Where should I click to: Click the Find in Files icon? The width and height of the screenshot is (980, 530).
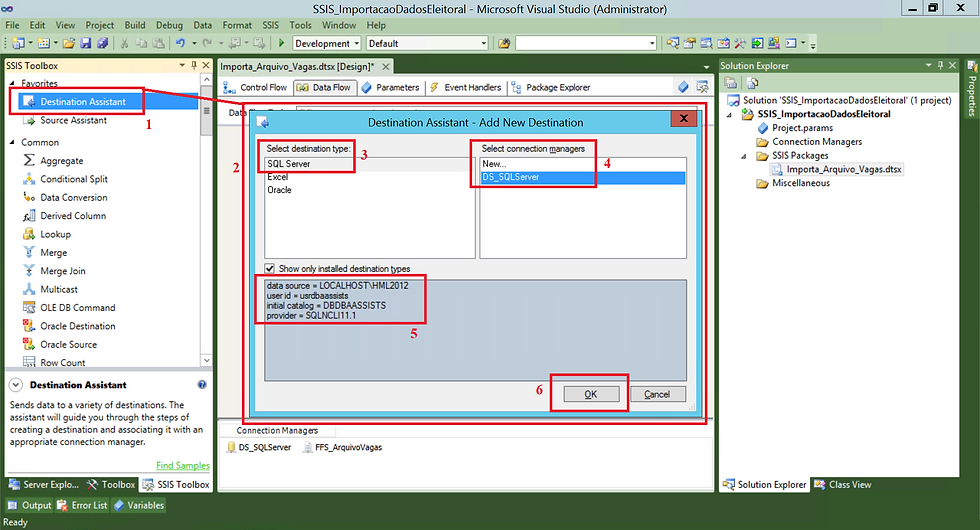(x=504, y=43)
